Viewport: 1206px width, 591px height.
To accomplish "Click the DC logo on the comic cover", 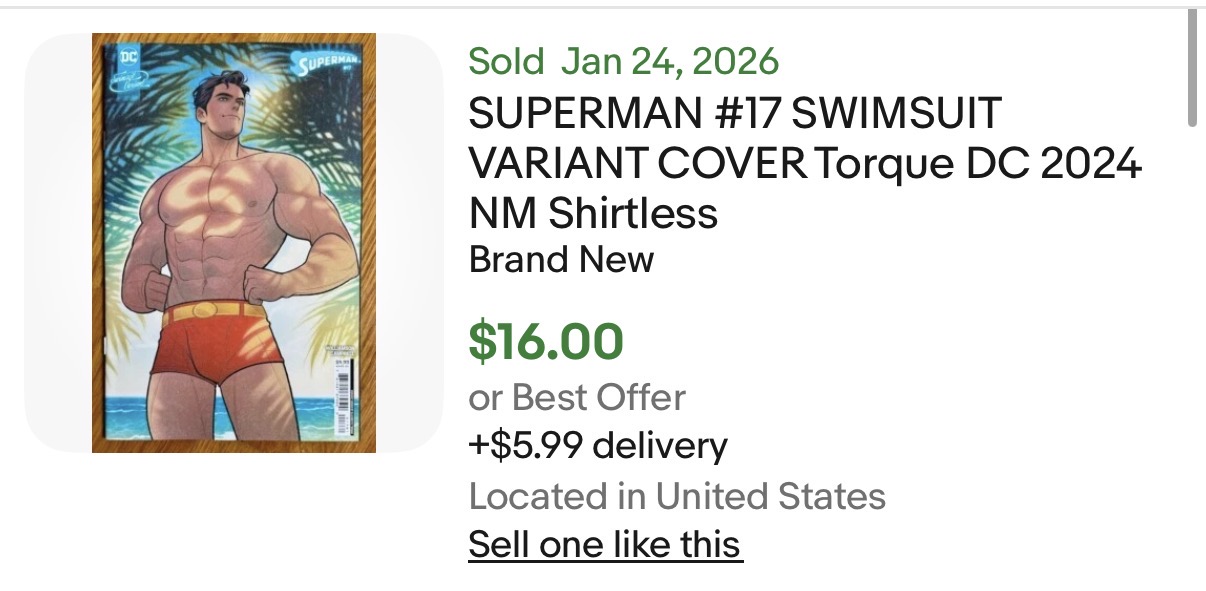I will tap(127, 56).
